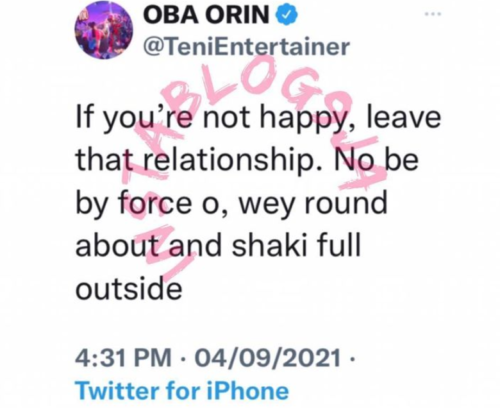Open the @TeniEntertainer handle

(x=247, y=47)
